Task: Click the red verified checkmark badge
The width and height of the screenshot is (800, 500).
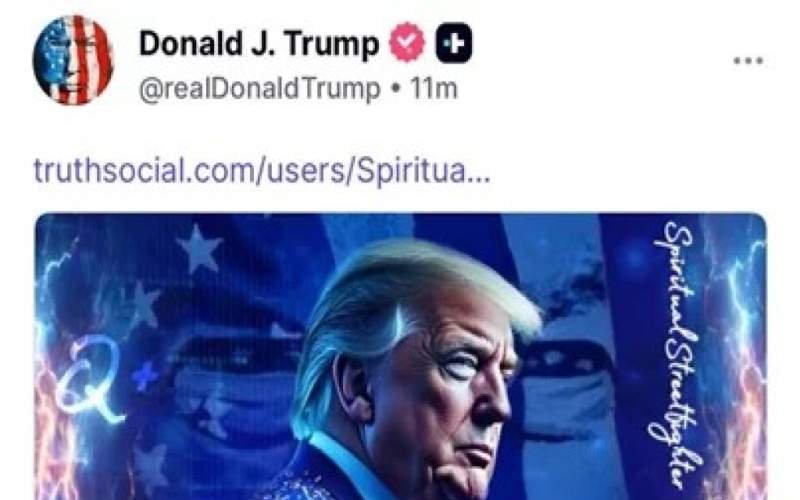Action: coord(407,42)
